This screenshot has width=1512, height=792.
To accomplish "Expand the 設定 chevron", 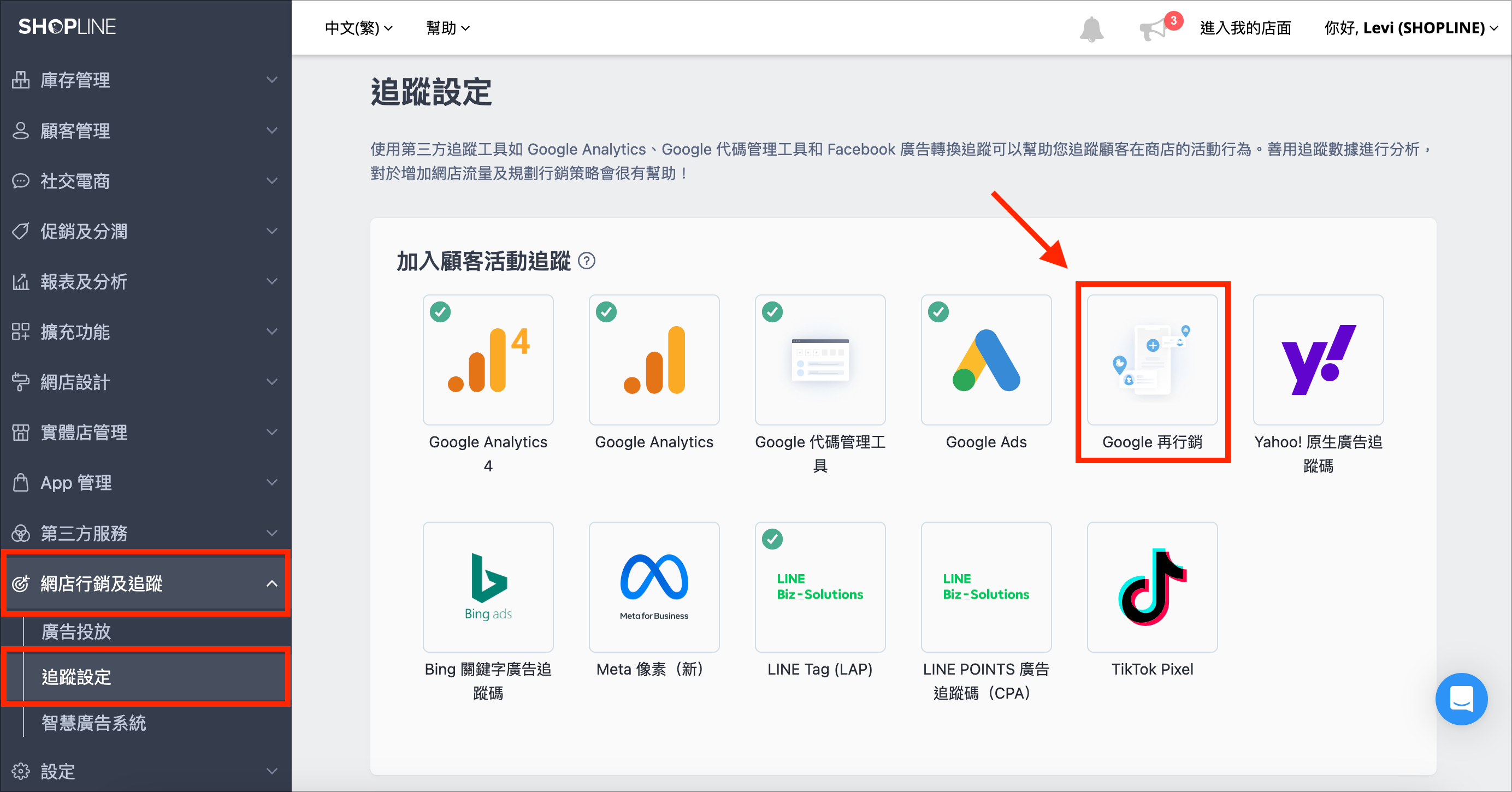I will (x=272, y=771).
